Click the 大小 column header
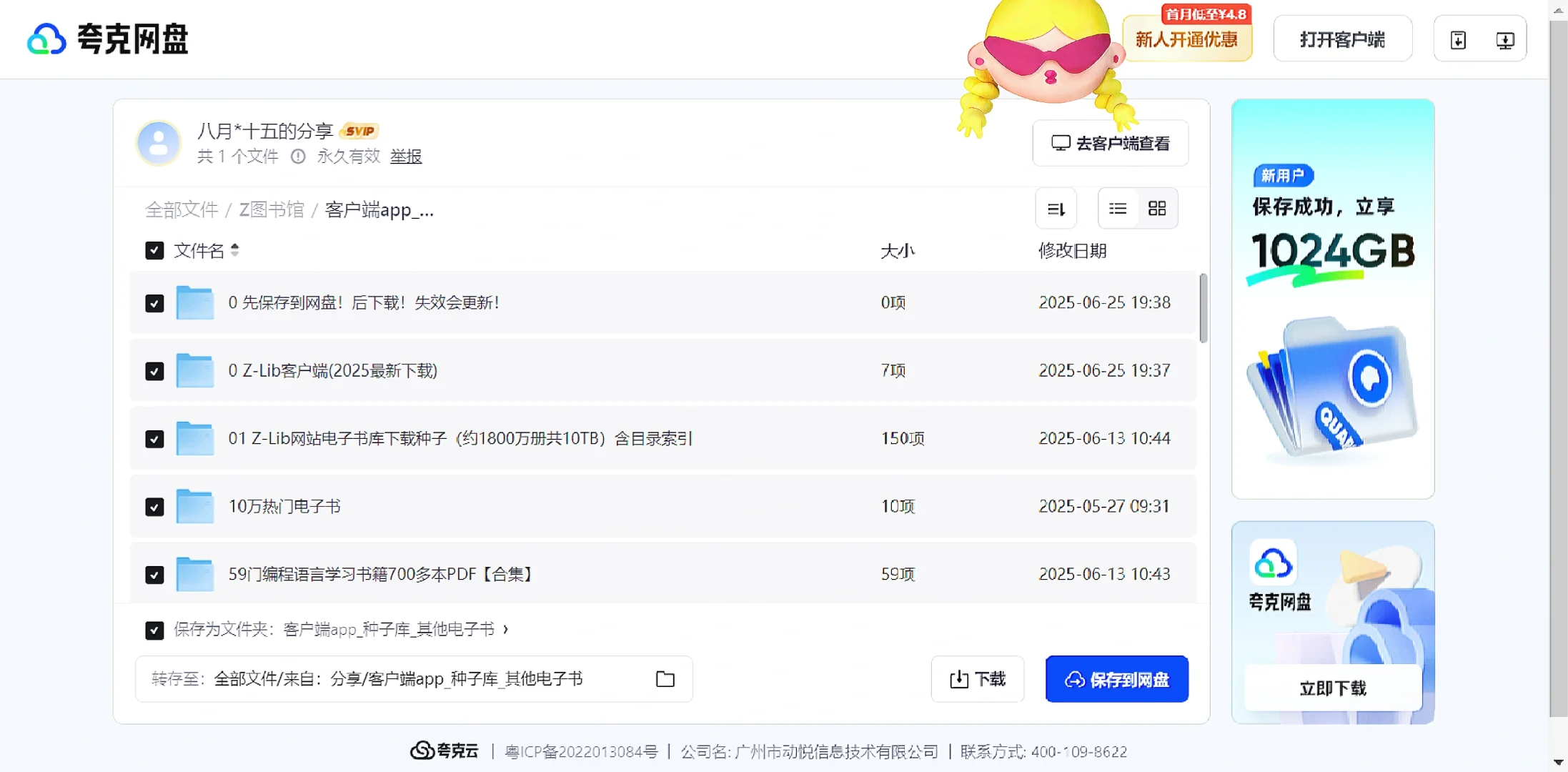 pos(898,251)
